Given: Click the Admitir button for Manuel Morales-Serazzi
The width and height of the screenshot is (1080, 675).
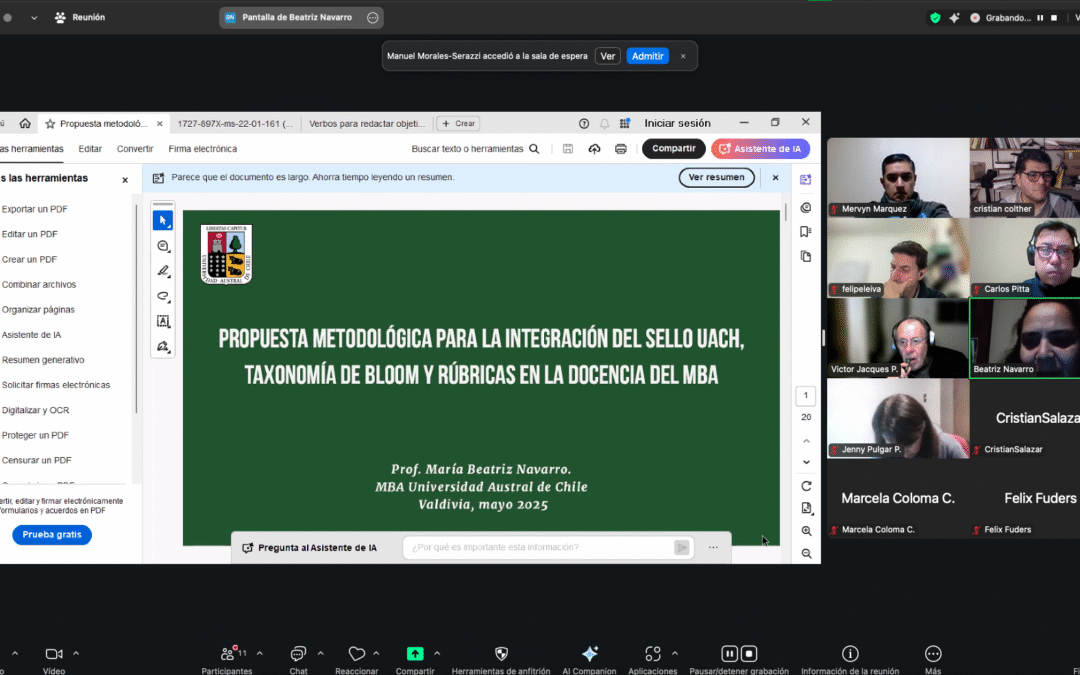Looking at the screenshot, I should click(x=648, y=56).
